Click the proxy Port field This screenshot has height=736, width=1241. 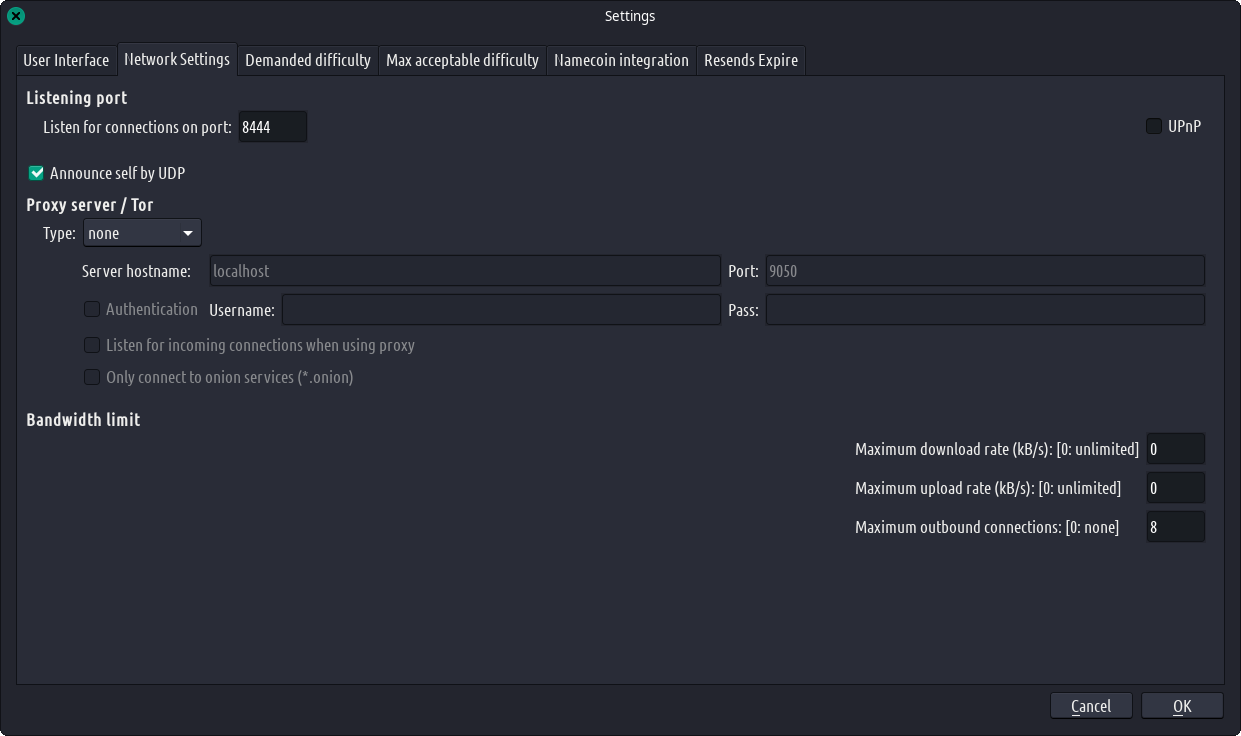click(x=984, y=271)
